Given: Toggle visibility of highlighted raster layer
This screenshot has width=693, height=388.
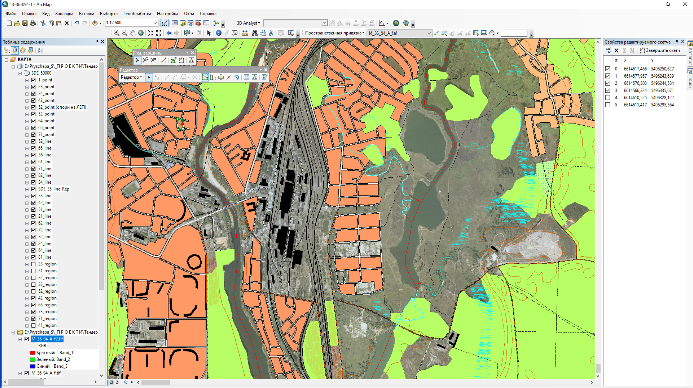Looking at the screenshot, I should point(27,339).
